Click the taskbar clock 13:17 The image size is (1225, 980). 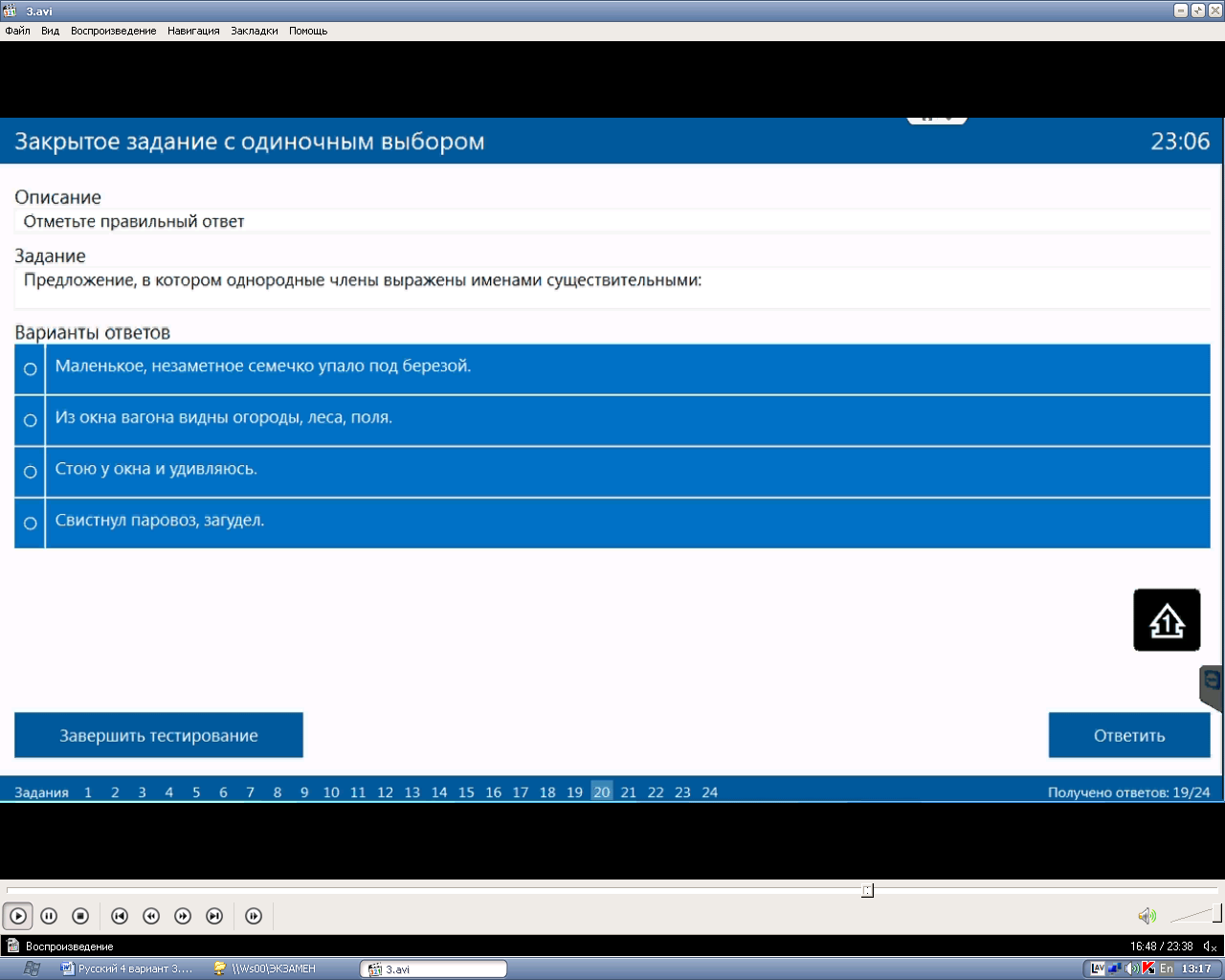pyautogui.click(x=1196, y=969)
